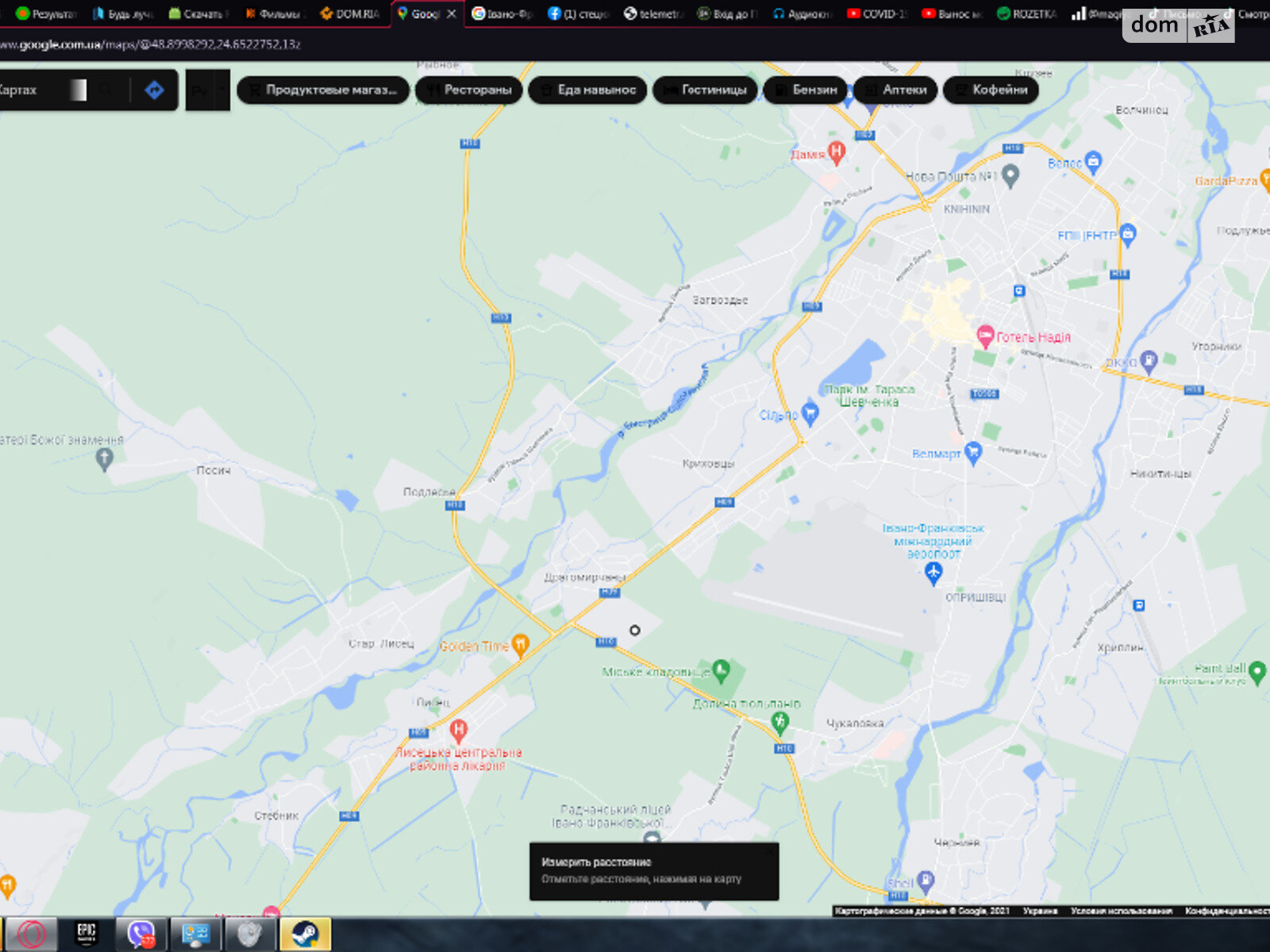
Task: Open the Opera browser taskbar icon
Action: (31, 934)
